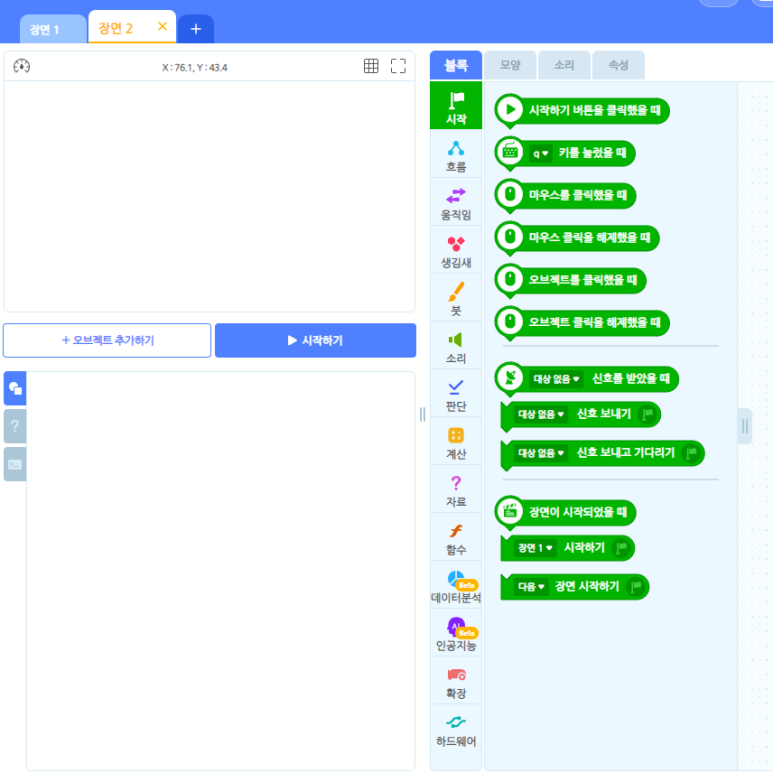Open the 데이터분석 block category

coord(456,585)
